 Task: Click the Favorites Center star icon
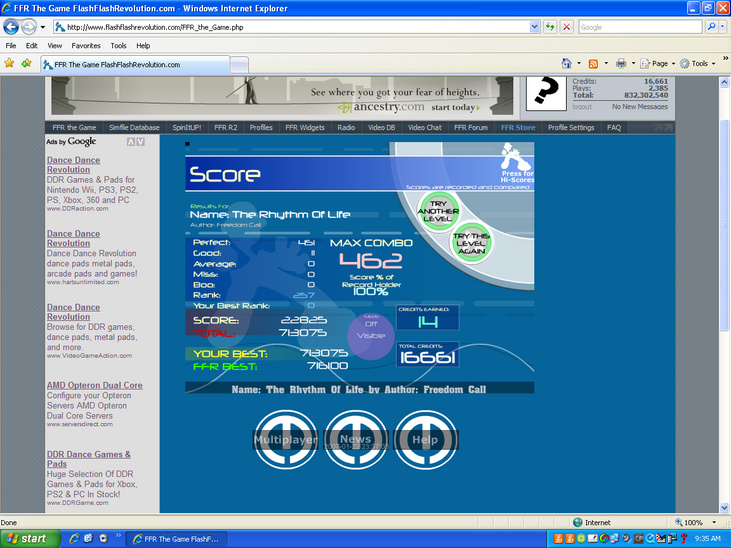(x=9, y=63)
